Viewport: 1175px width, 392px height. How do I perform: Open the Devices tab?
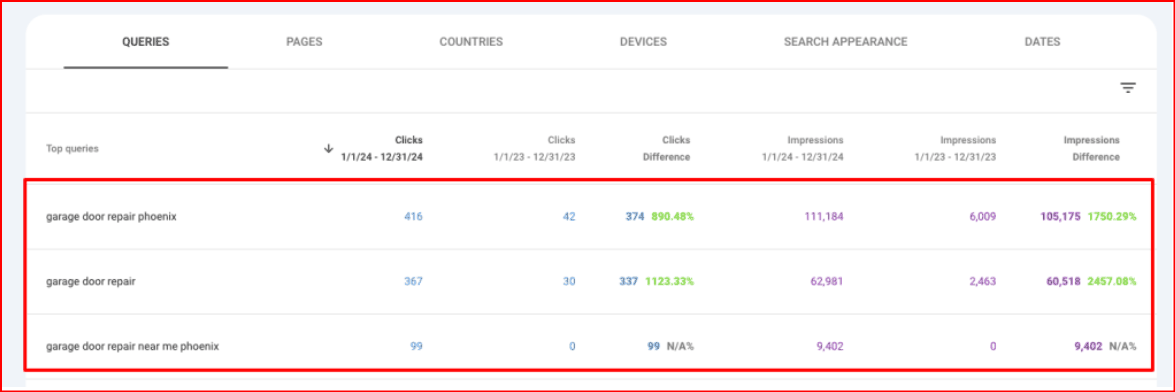(x=643, y=42)
